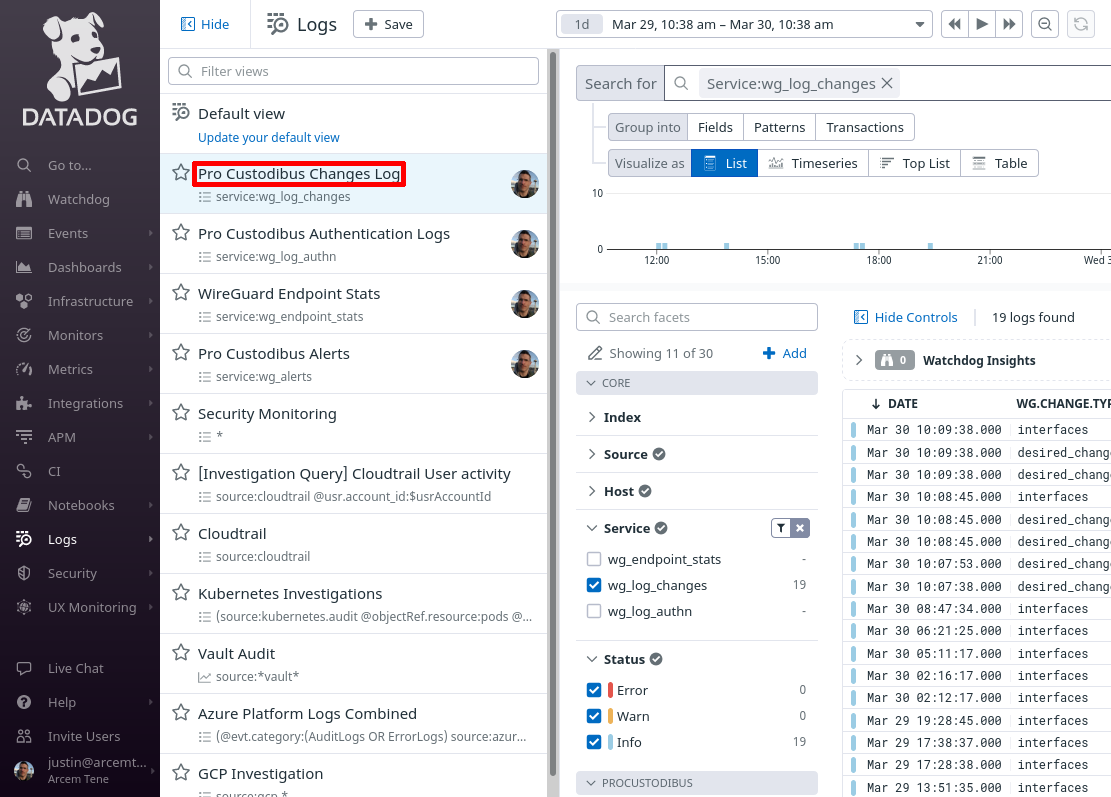The height and width of the screenshot is (797, 1111).
Task: Expand the Source facet
Action: pos(592,454)
